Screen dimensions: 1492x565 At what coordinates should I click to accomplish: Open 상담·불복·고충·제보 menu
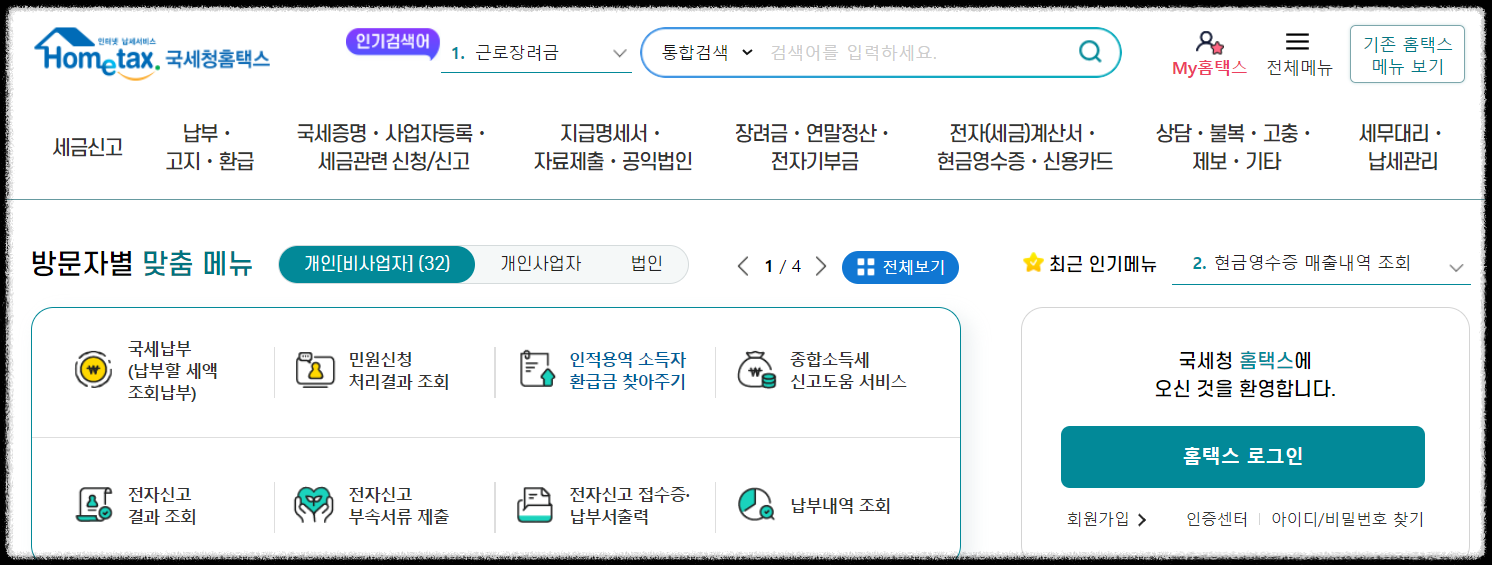click(x=1236, y=147)
